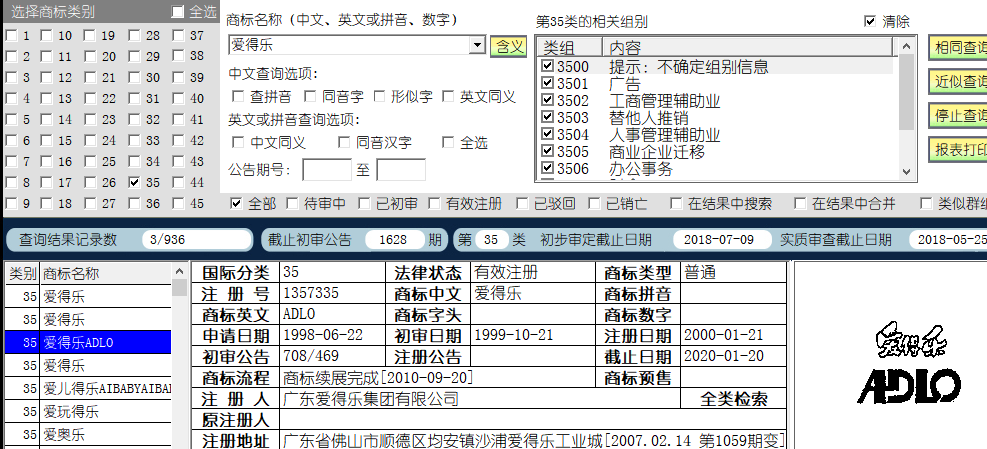Select class 28 checkbox

134,36
